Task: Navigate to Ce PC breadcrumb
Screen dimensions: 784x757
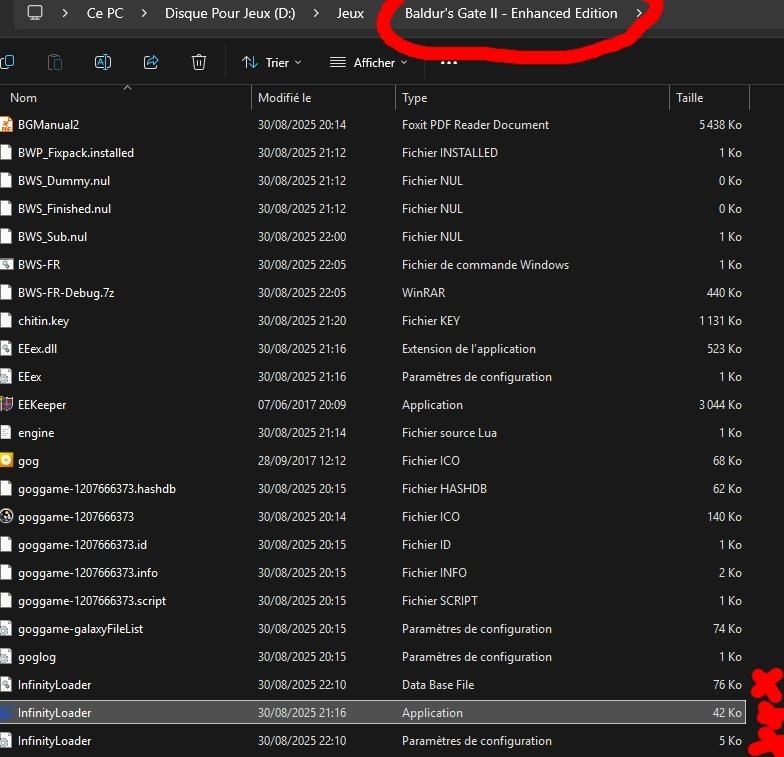Action: pyautogui.click(x=105, y=14)
